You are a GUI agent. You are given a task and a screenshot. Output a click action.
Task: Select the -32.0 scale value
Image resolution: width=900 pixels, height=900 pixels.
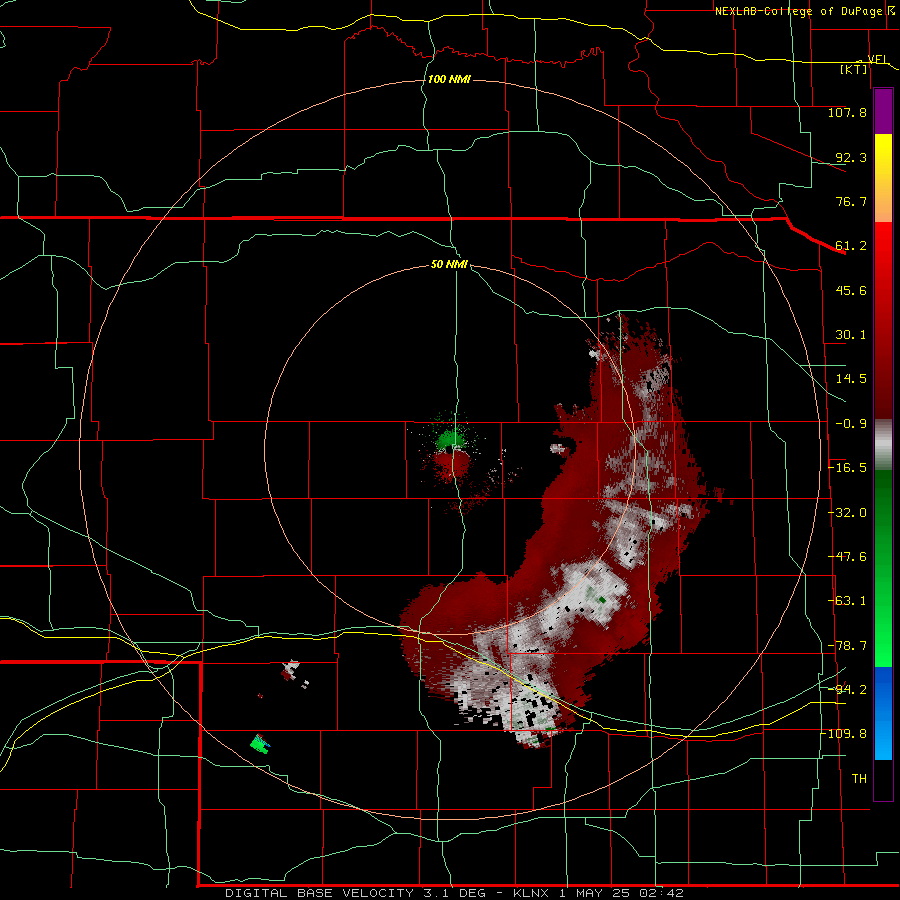coord(848,513)
